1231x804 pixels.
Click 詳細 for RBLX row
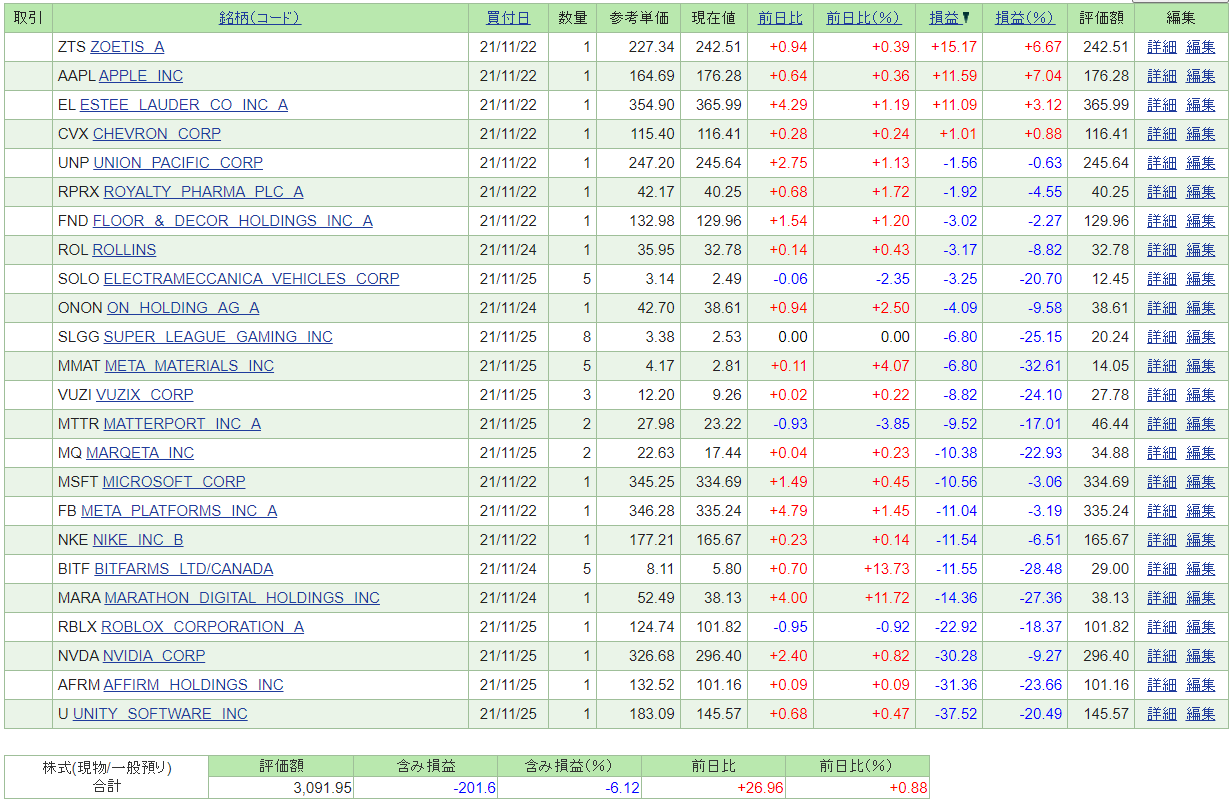(1162, 627)
